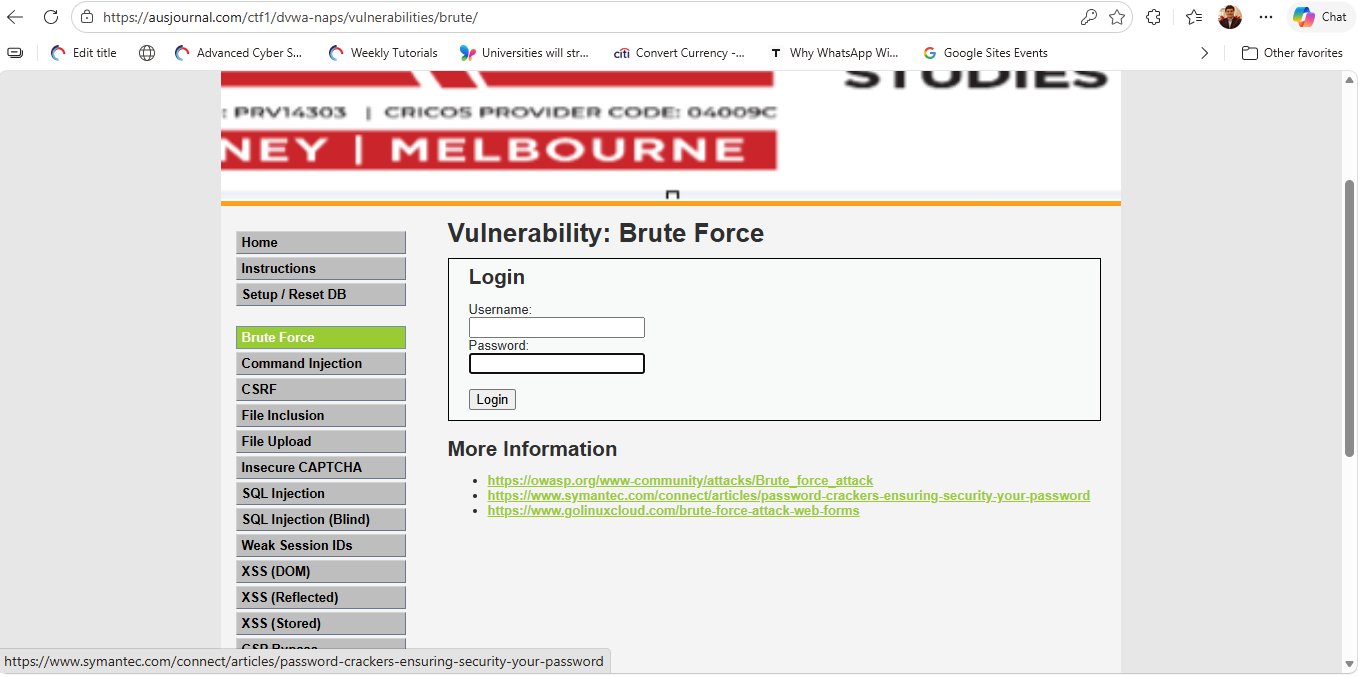Click the leftmost favorites bar icon

[x=15, y=53]
